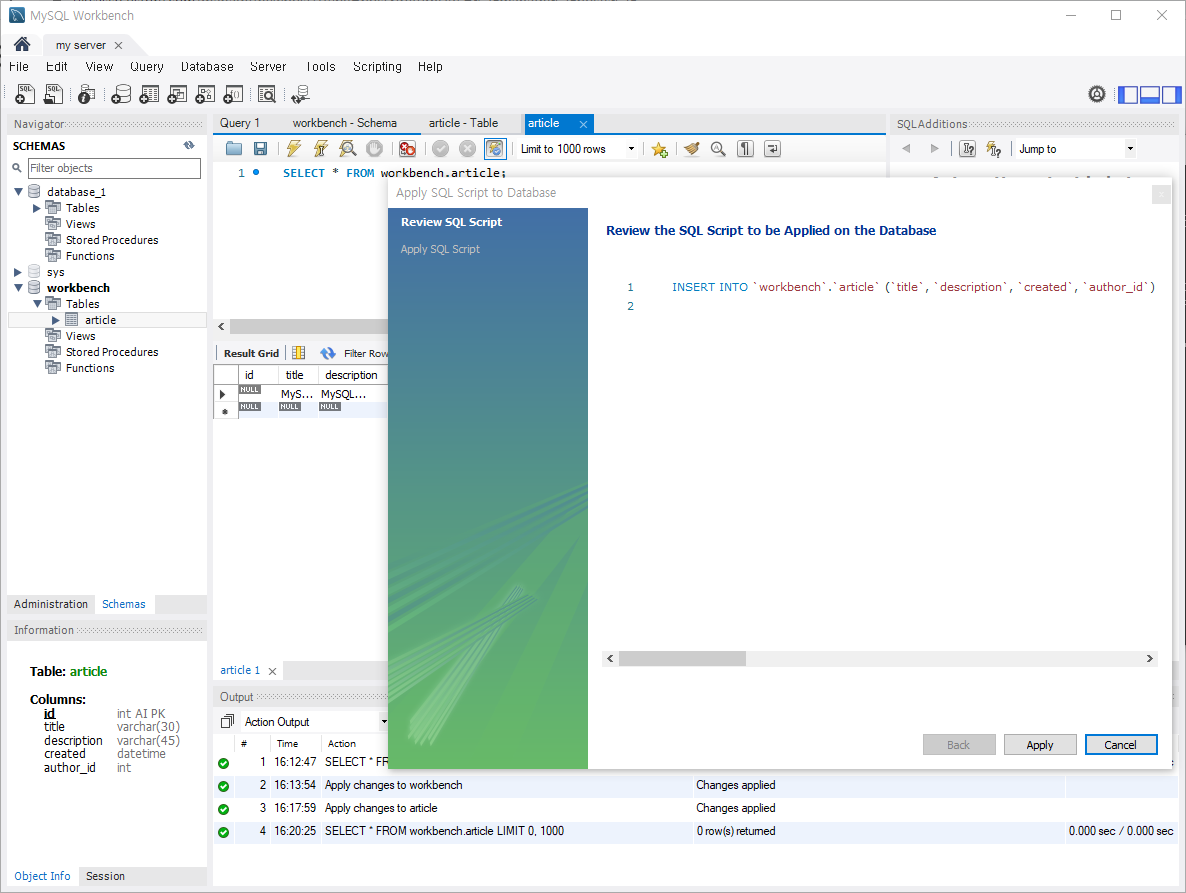Toggle the bottom output panel visibility
The height and width of the screenshot is (893, 1186).
tap(1150, 95)
